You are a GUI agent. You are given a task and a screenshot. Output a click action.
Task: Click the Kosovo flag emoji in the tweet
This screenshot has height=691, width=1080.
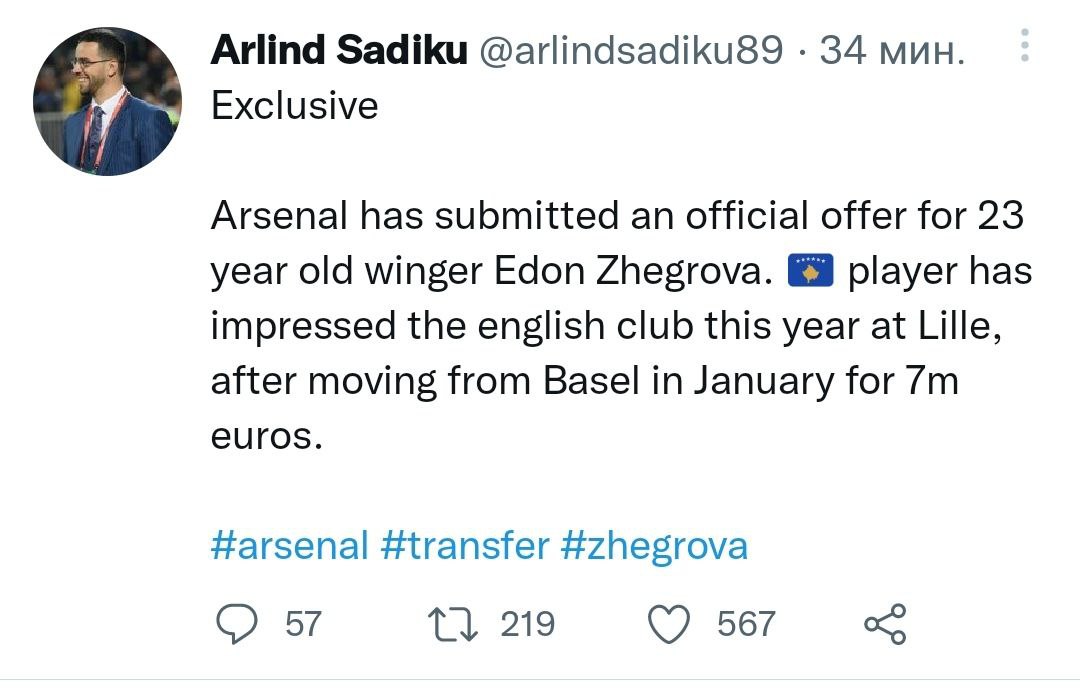(811, 271)
